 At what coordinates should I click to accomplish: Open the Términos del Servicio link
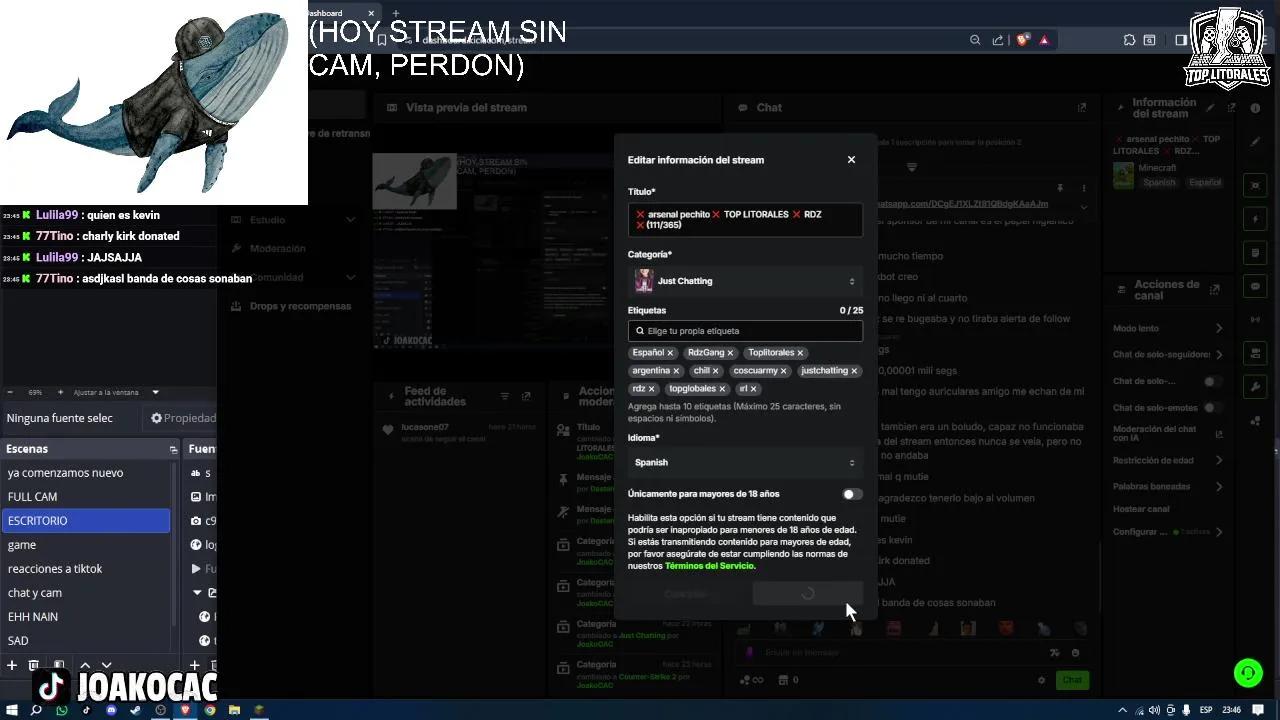coord(710,566)
